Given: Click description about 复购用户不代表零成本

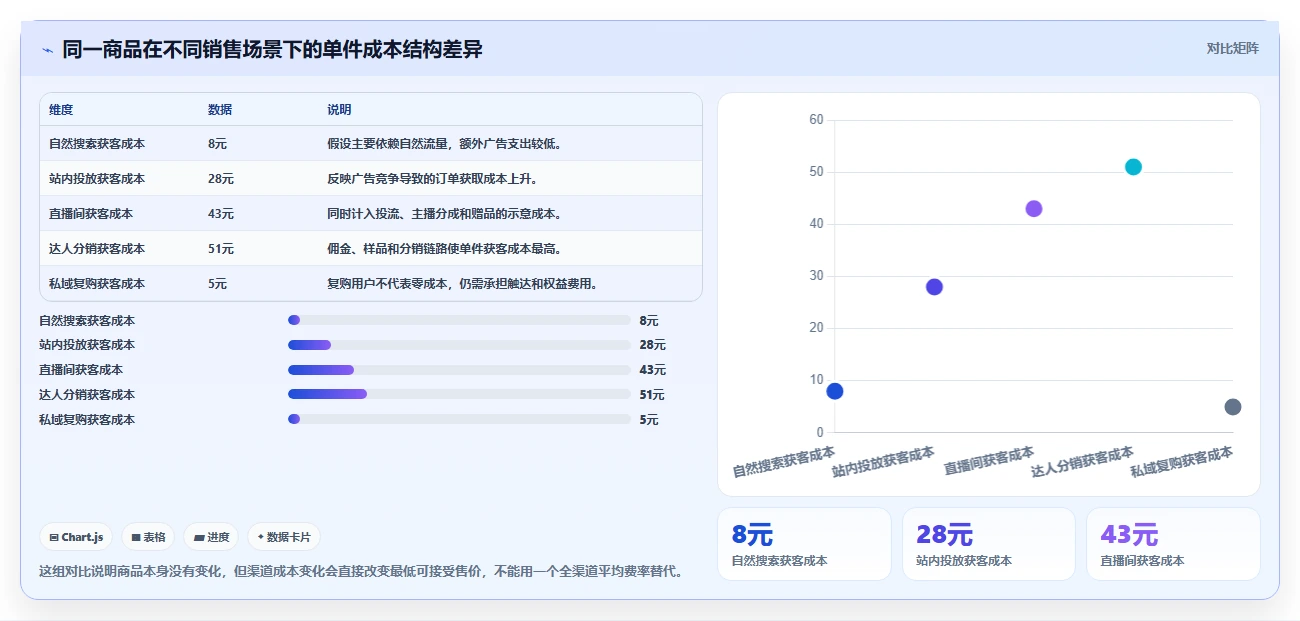Looking at the screenshot, I should 462,284.
